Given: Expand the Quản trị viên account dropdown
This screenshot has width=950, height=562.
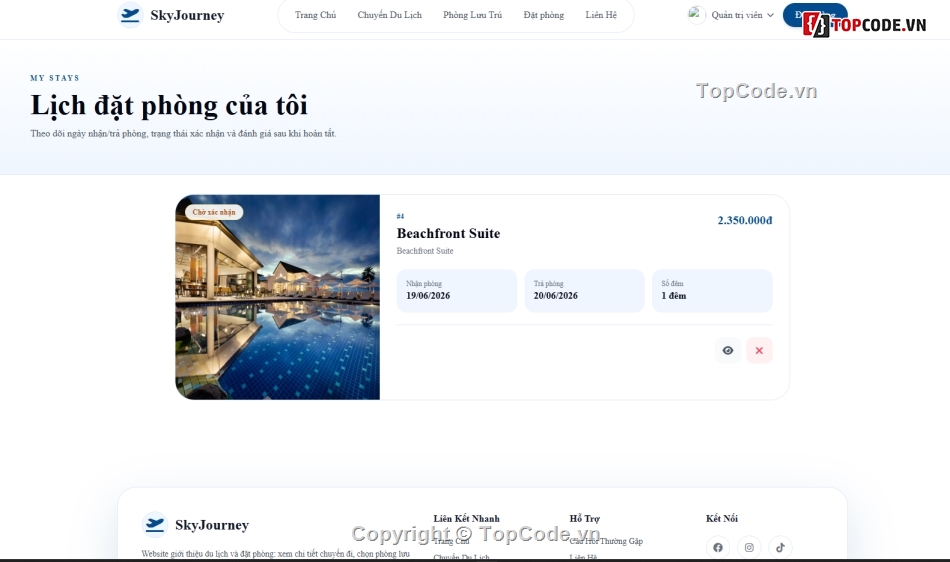Looking at the screenshot, I should tap(742, 15).
